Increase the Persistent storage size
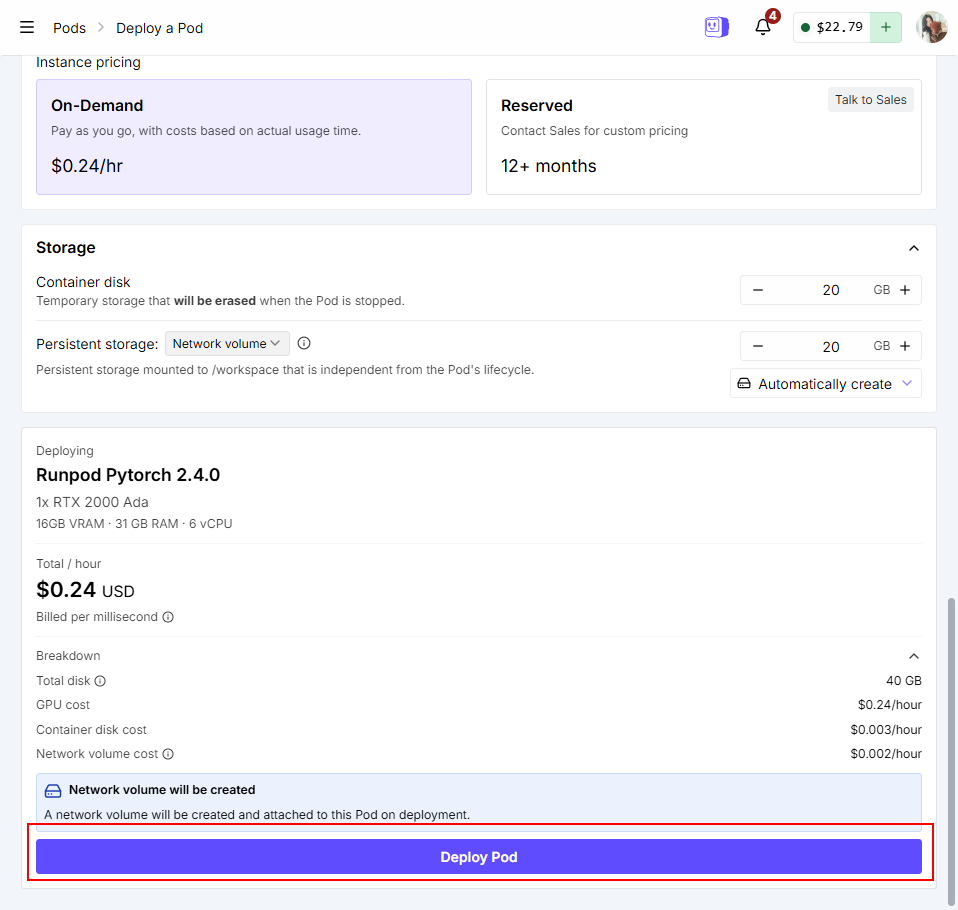The width and height of the screenshot is (958, 910). (x=905, y=346)
